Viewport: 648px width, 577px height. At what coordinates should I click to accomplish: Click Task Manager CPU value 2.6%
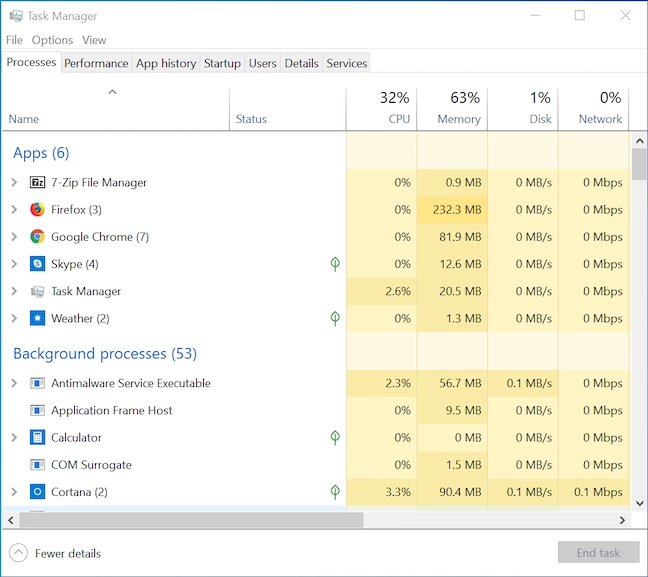click(x=398, y=291)
